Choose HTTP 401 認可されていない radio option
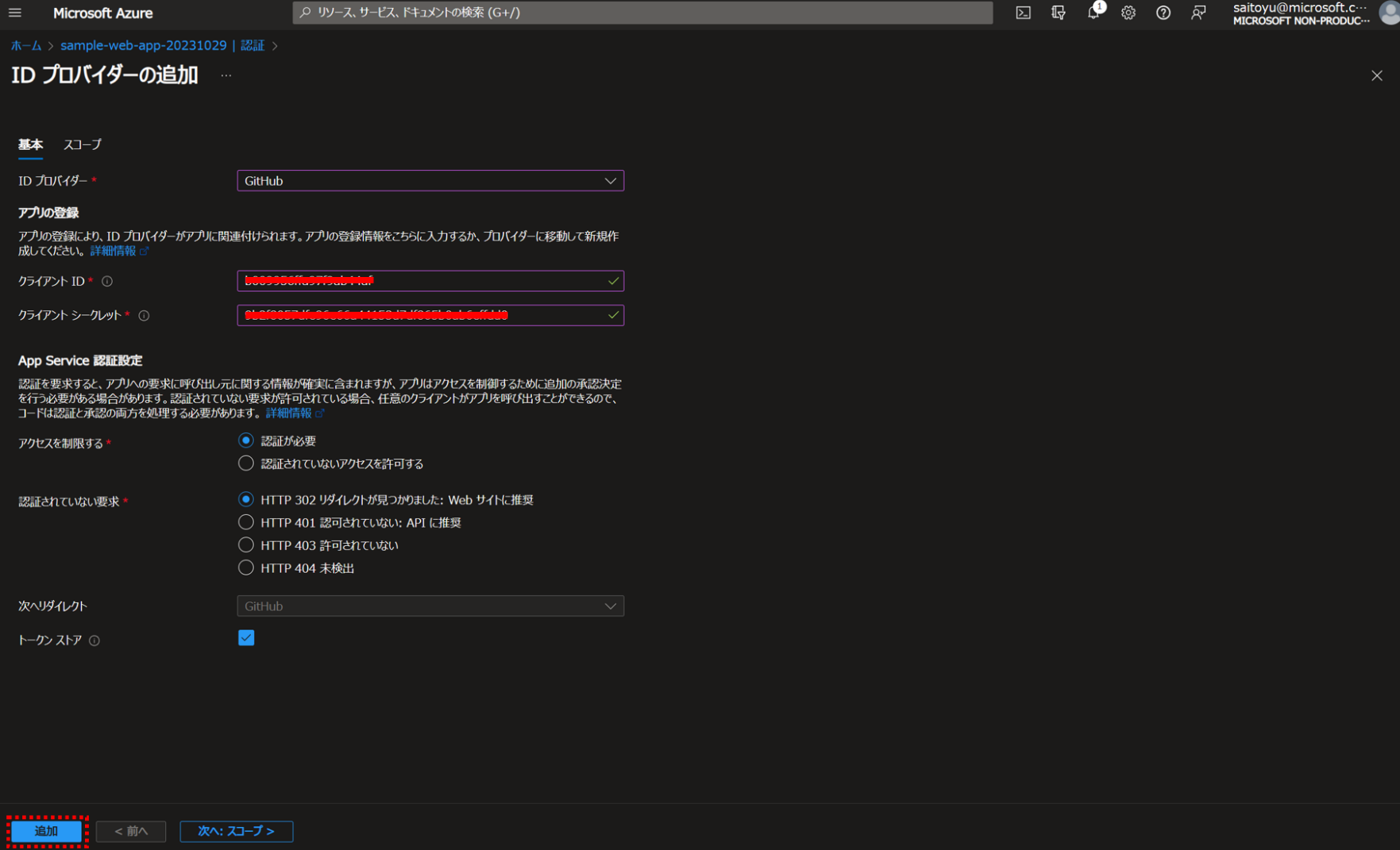 point(246,522)
